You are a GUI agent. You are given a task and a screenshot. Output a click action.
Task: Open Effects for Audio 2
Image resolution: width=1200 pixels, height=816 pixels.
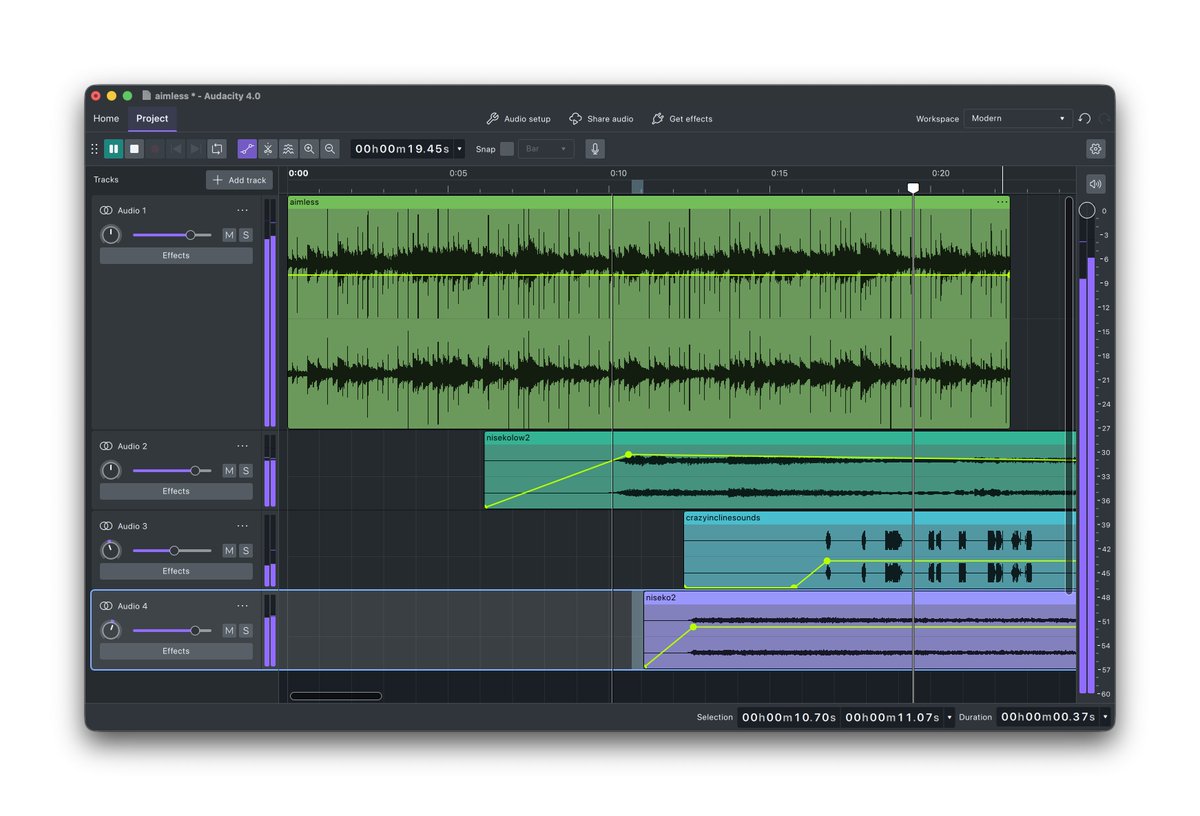pos(176,491)
